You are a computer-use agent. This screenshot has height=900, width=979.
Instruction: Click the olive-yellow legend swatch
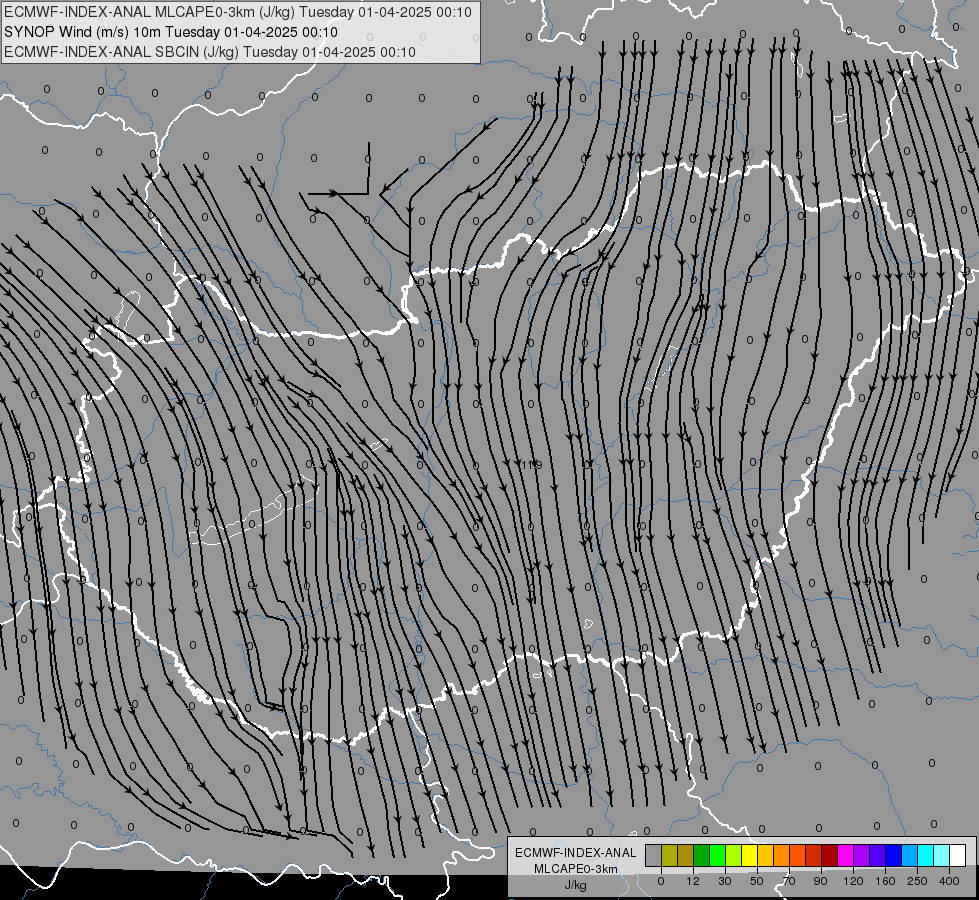[669, 855]
